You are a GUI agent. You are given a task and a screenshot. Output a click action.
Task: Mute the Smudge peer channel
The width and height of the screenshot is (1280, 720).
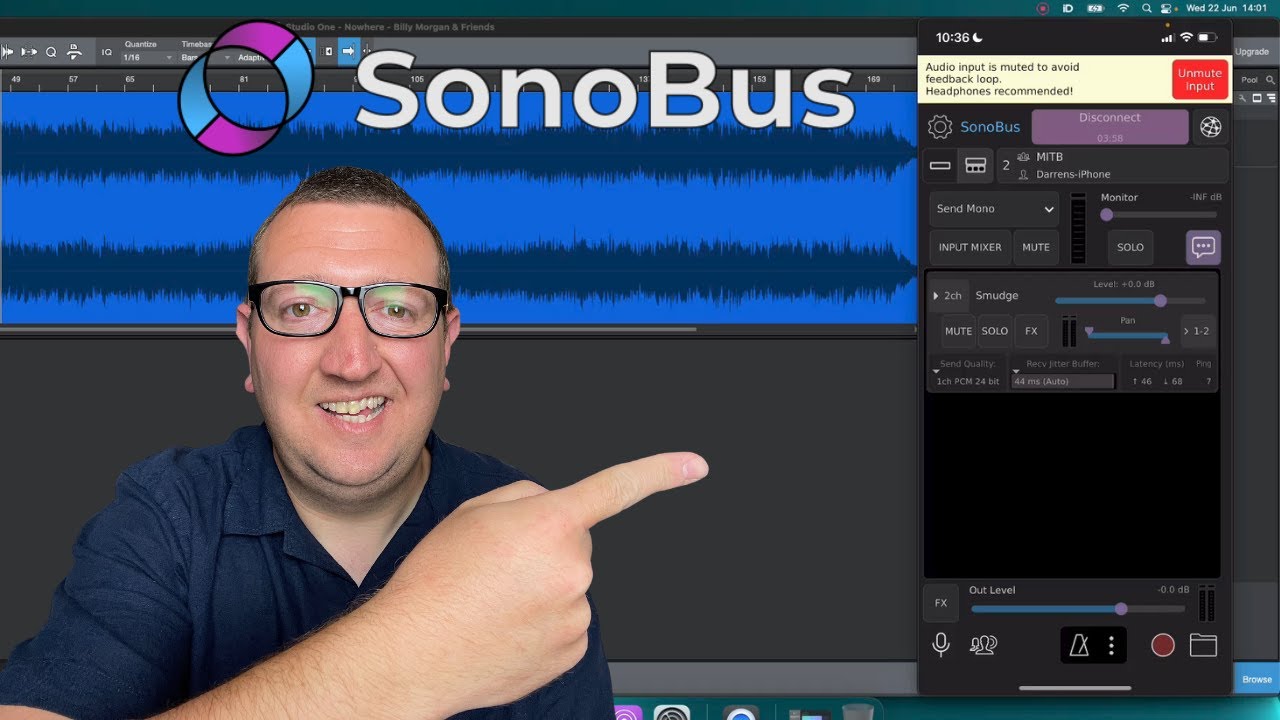[958, 331]
